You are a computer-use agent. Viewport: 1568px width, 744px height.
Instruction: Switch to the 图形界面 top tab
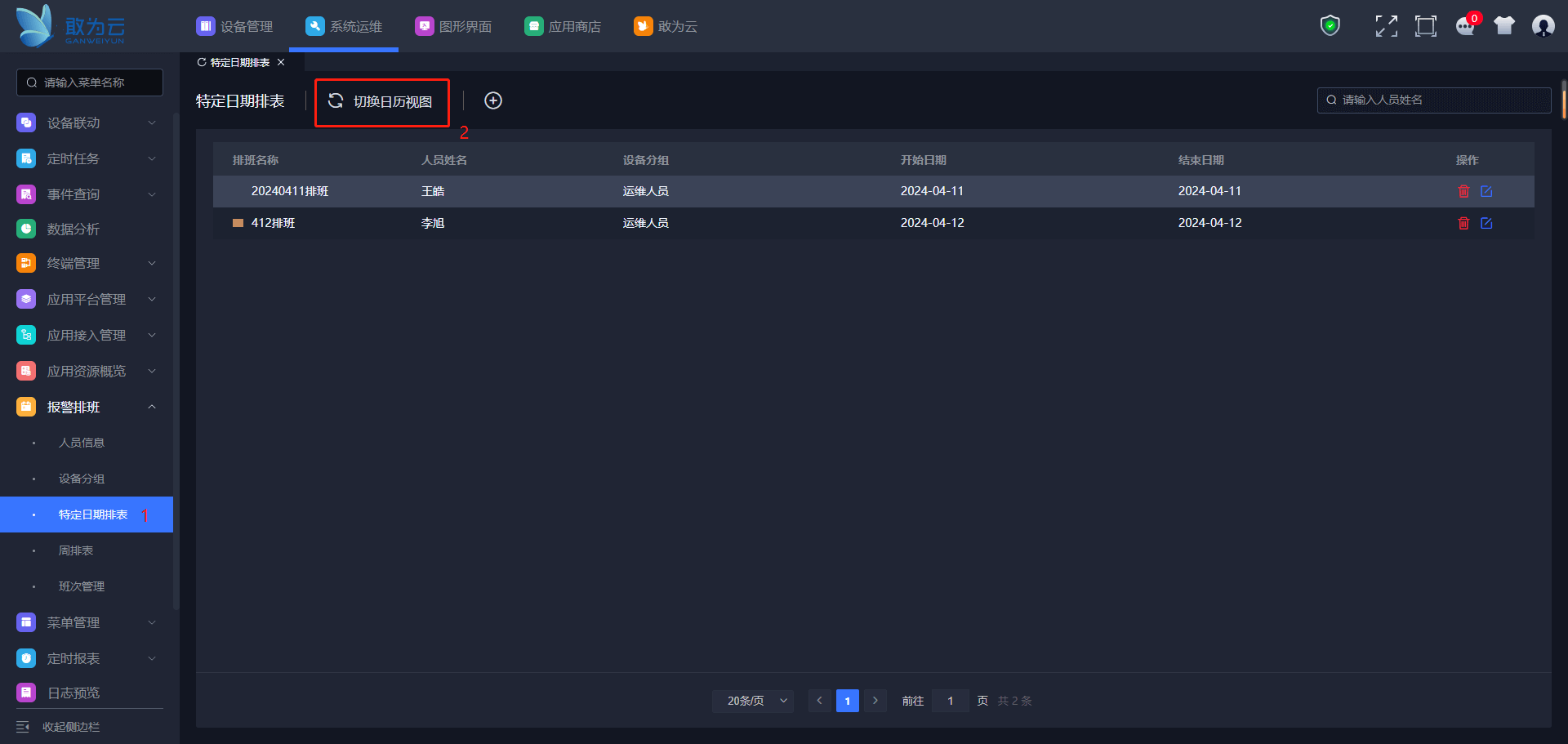click(453, 26)
